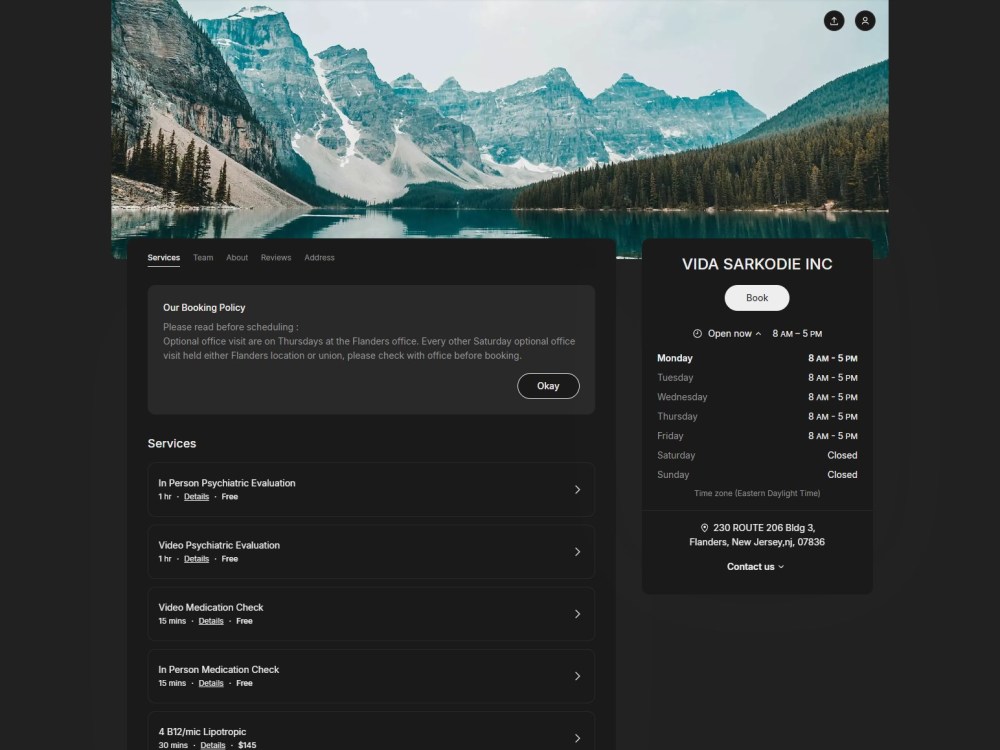The image size is (1000, 750).
Task: Click the Book button
Action: pyautogui.click(x=757, y=298)
